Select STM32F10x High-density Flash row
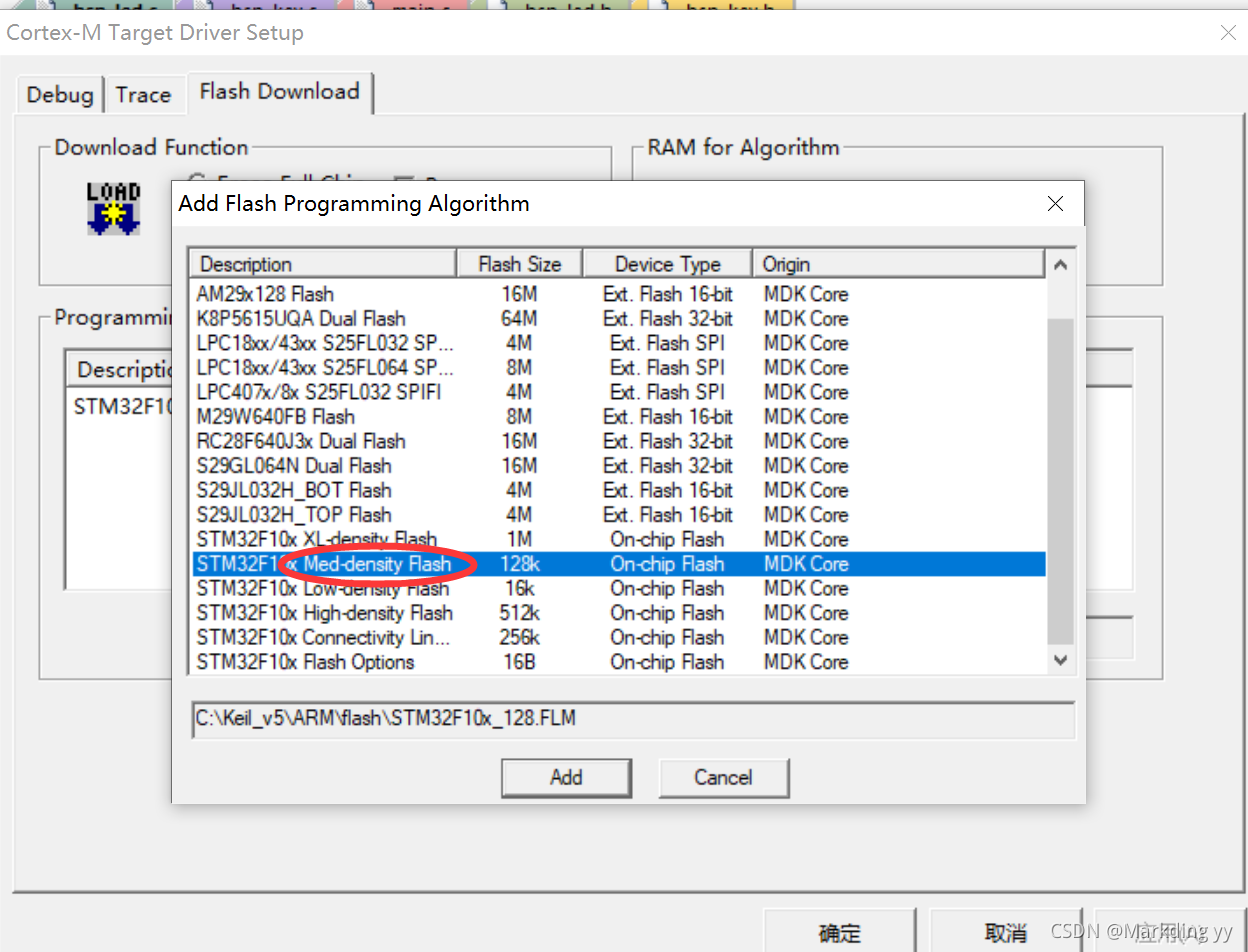 click(618, 613)
